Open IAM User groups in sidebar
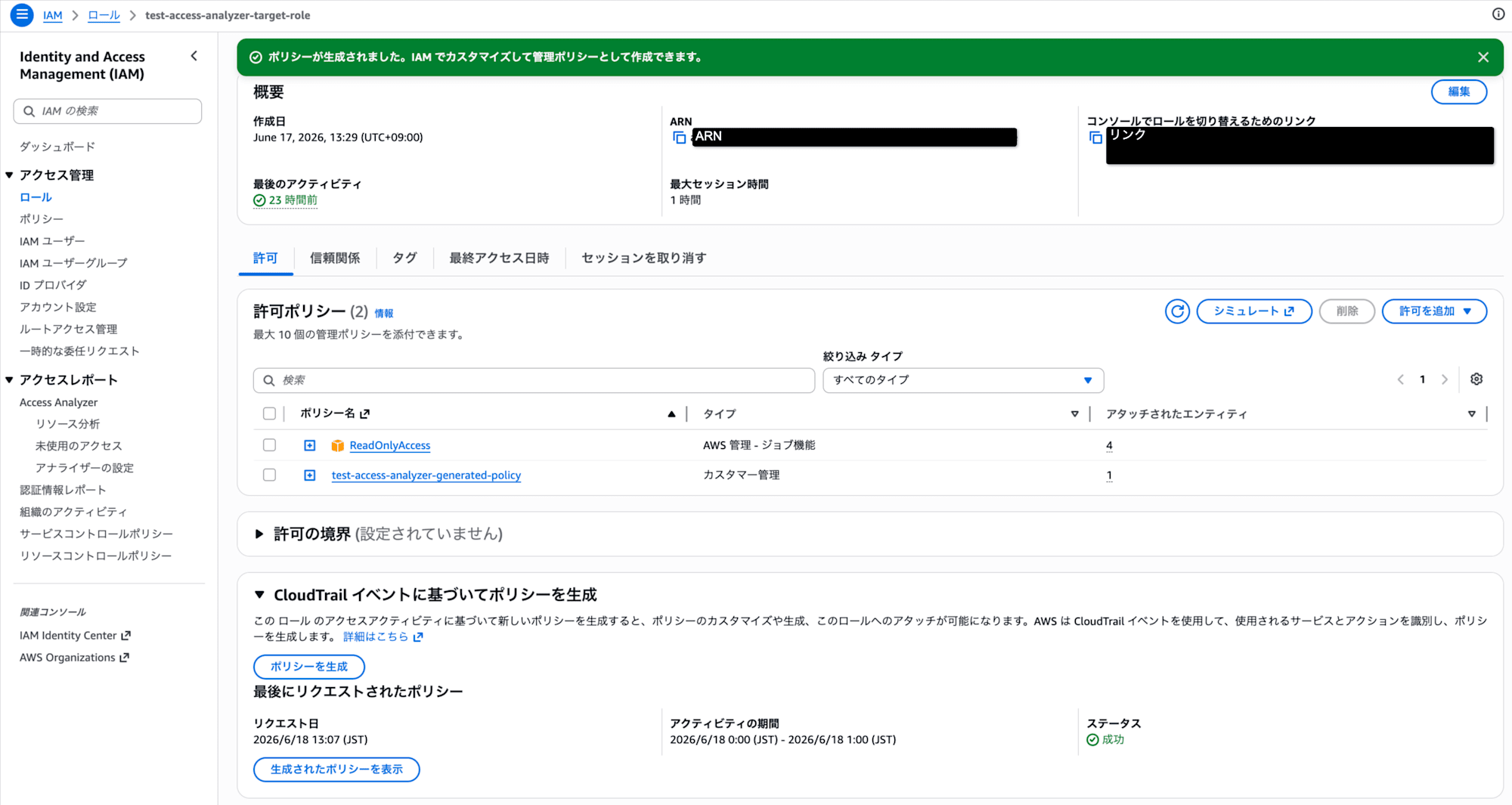The width and height of the screenshot is (1512, 805). 73,263
